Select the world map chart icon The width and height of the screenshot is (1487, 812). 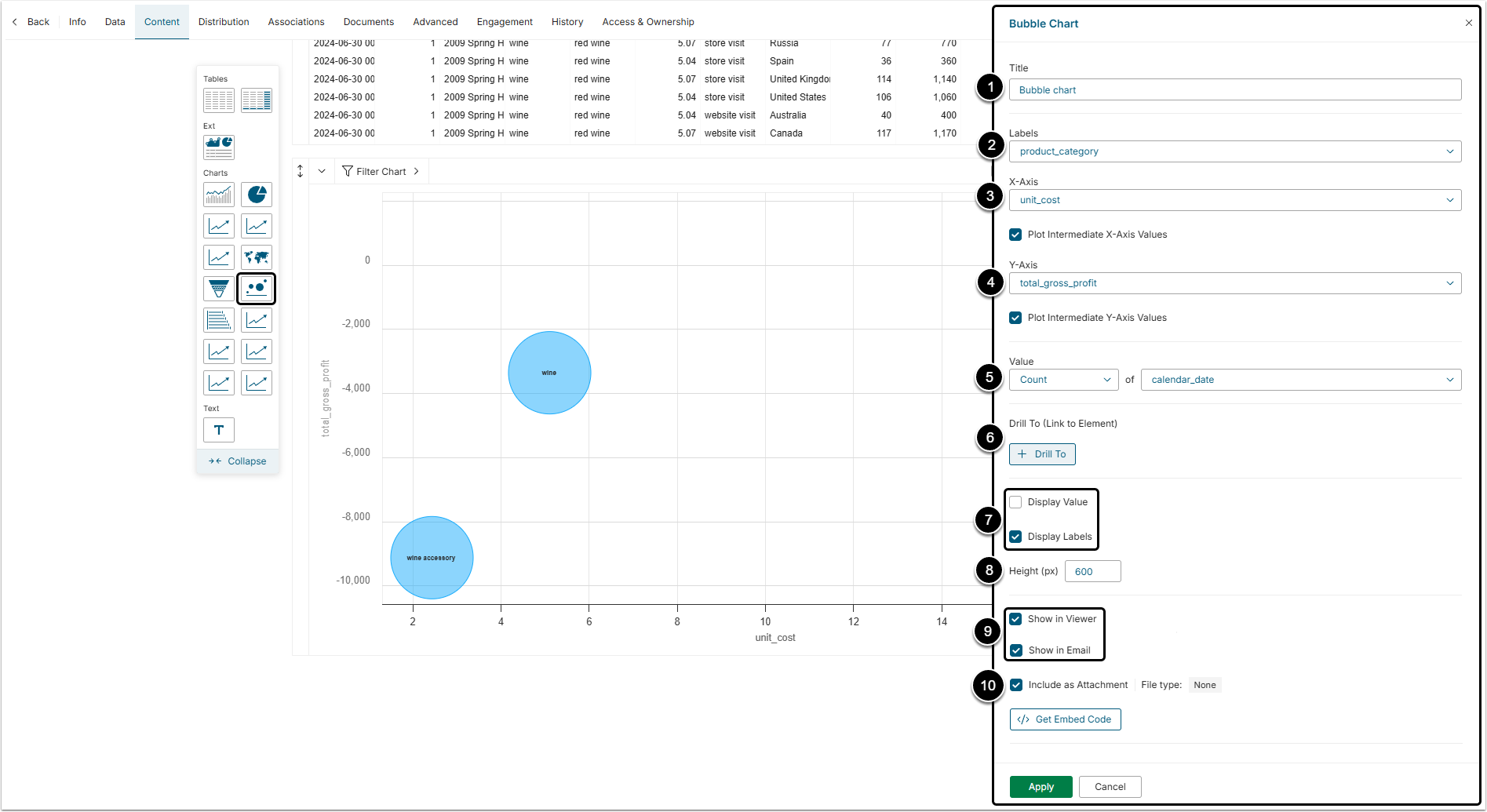point(257,257)
